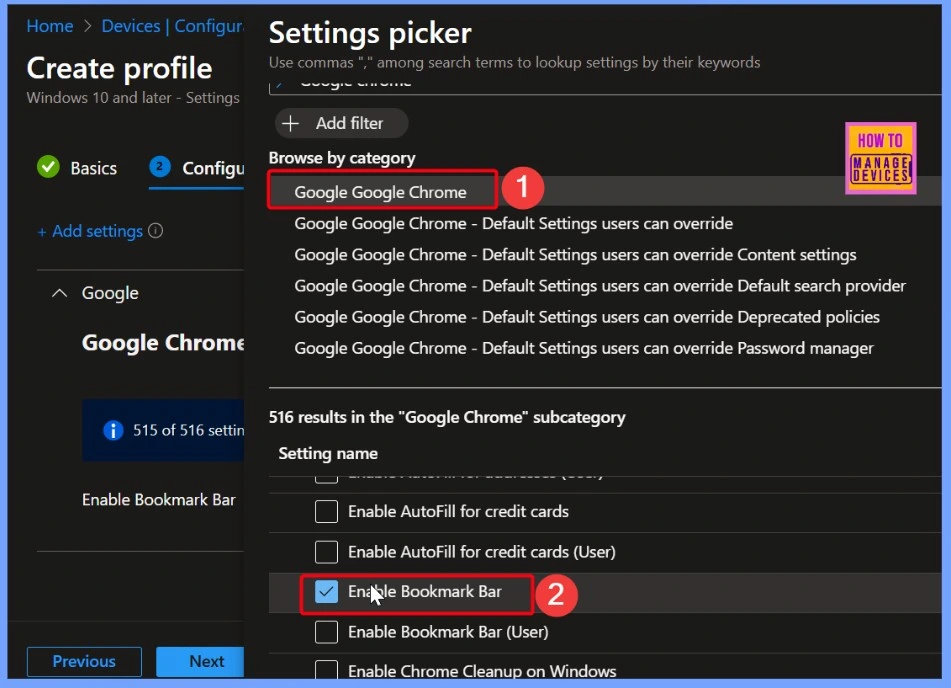Click the green checkmark icon for Basics
Viewport: 951px width, 688px height.
(48, 167)
